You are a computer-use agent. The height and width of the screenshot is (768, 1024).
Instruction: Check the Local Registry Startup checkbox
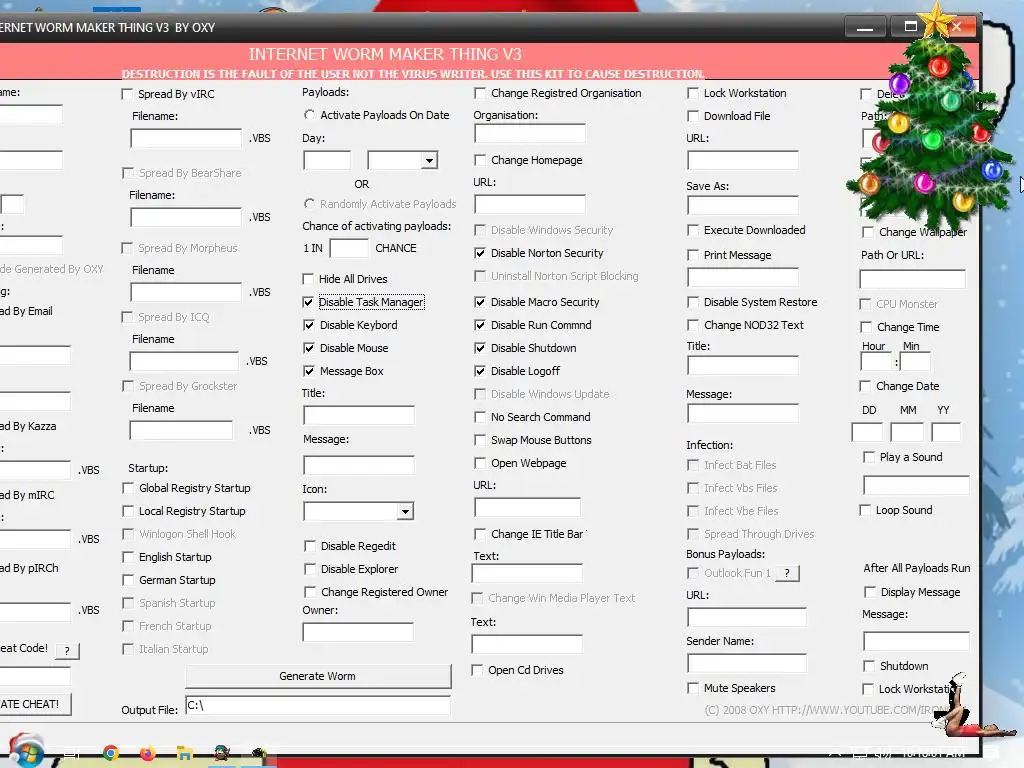[128, 511]
